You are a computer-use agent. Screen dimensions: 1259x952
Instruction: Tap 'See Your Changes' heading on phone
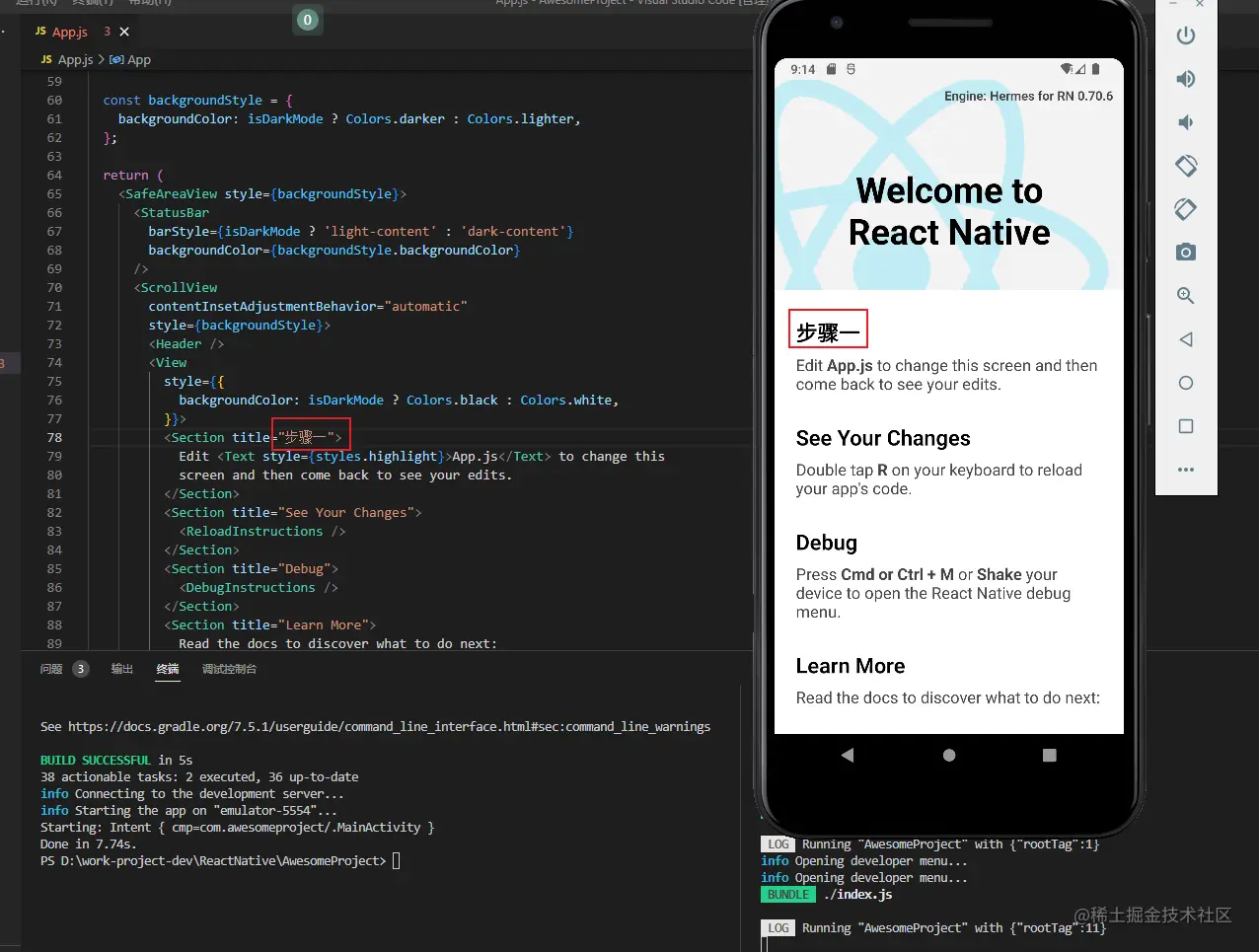click(x=883, y=438)
